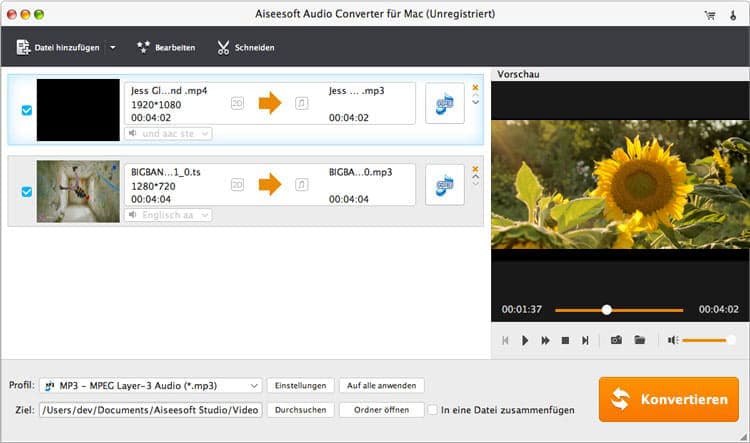Uncheck the Jess Gl...nd.mp4 file checkbox
The image size is (750, 443).
[27, 111]
